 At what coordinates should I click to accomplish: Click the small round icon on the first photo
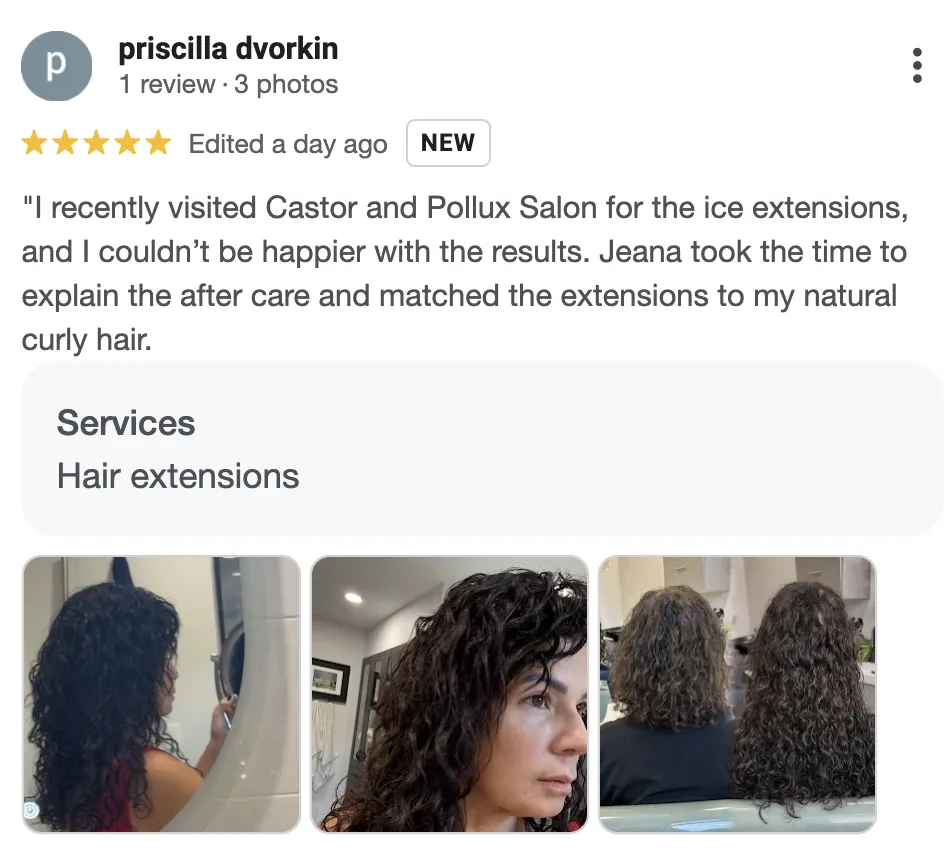[x=31, y=810]
